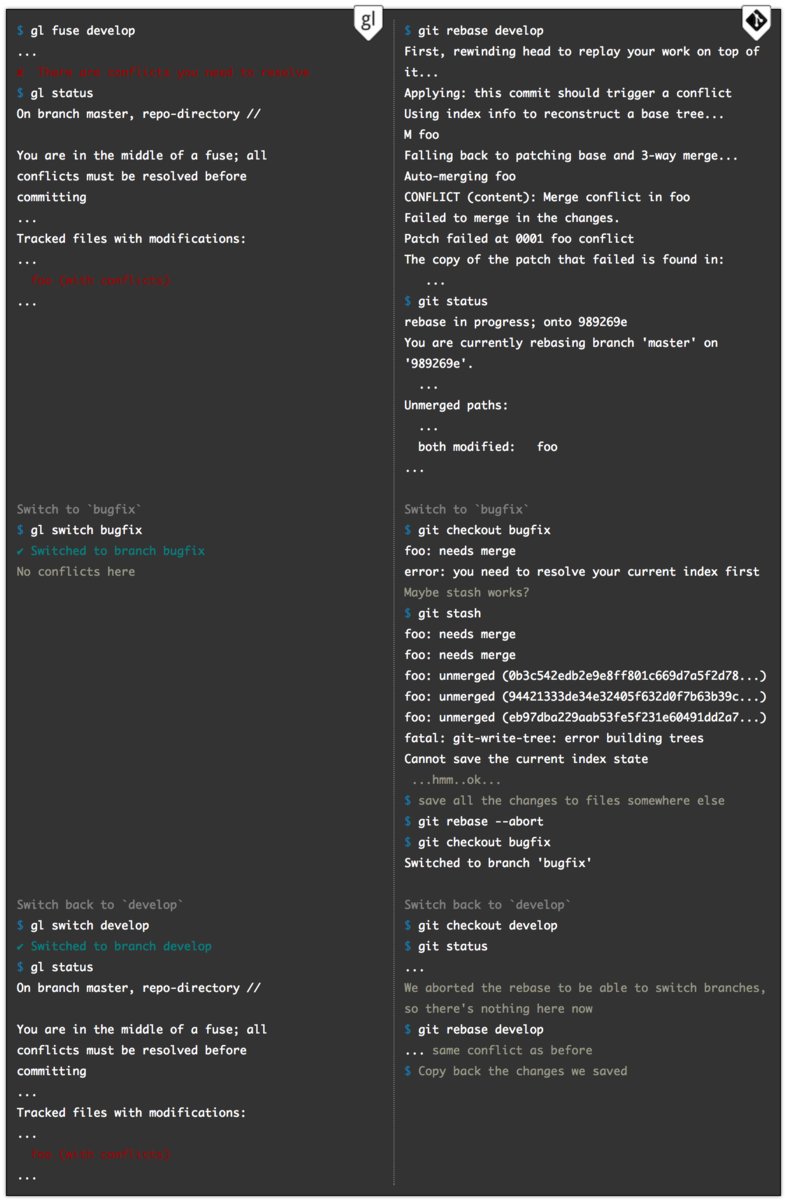This screenshot has height=1200, width=785.
Task: Click the checkmark before 'Switched to branch bugfix'
Action: pos(21,551)
